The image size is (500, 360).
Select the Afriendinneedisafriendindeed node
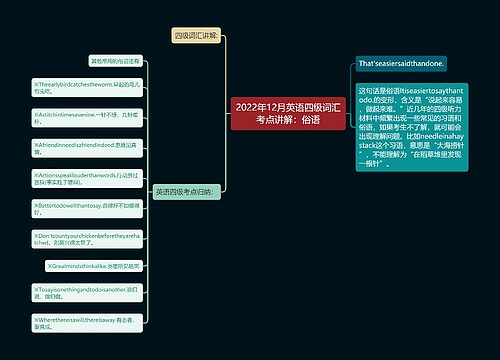click(87, 148)
